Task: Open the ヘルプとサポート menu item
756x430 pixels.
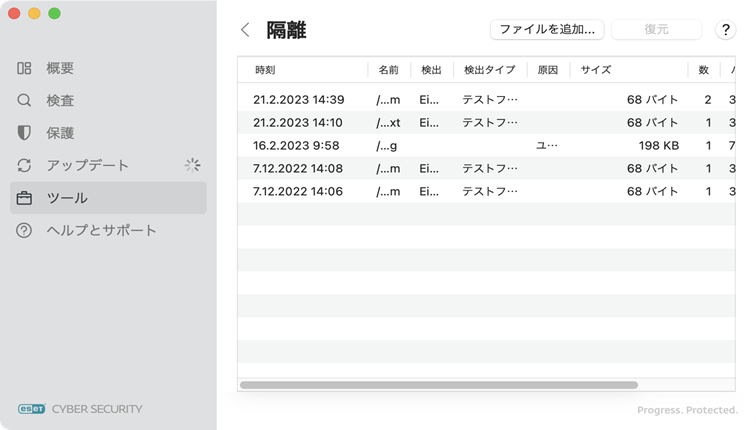Action: [x=101, y=230]
